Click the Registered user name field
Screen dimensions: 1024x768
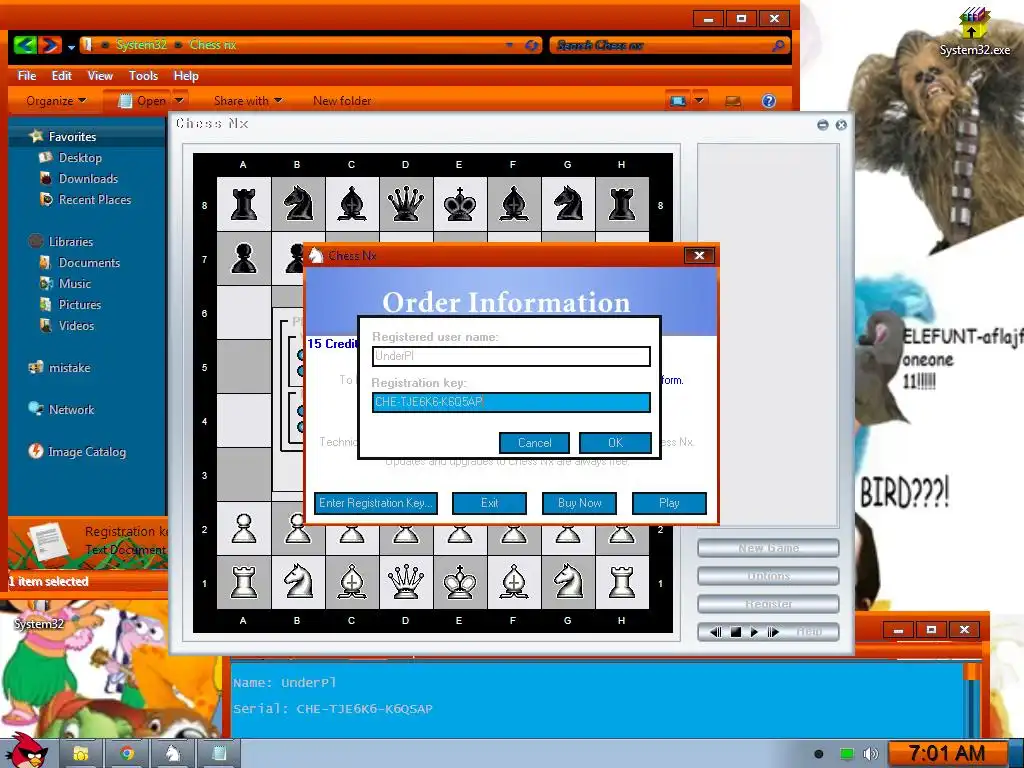coord(511,356)
